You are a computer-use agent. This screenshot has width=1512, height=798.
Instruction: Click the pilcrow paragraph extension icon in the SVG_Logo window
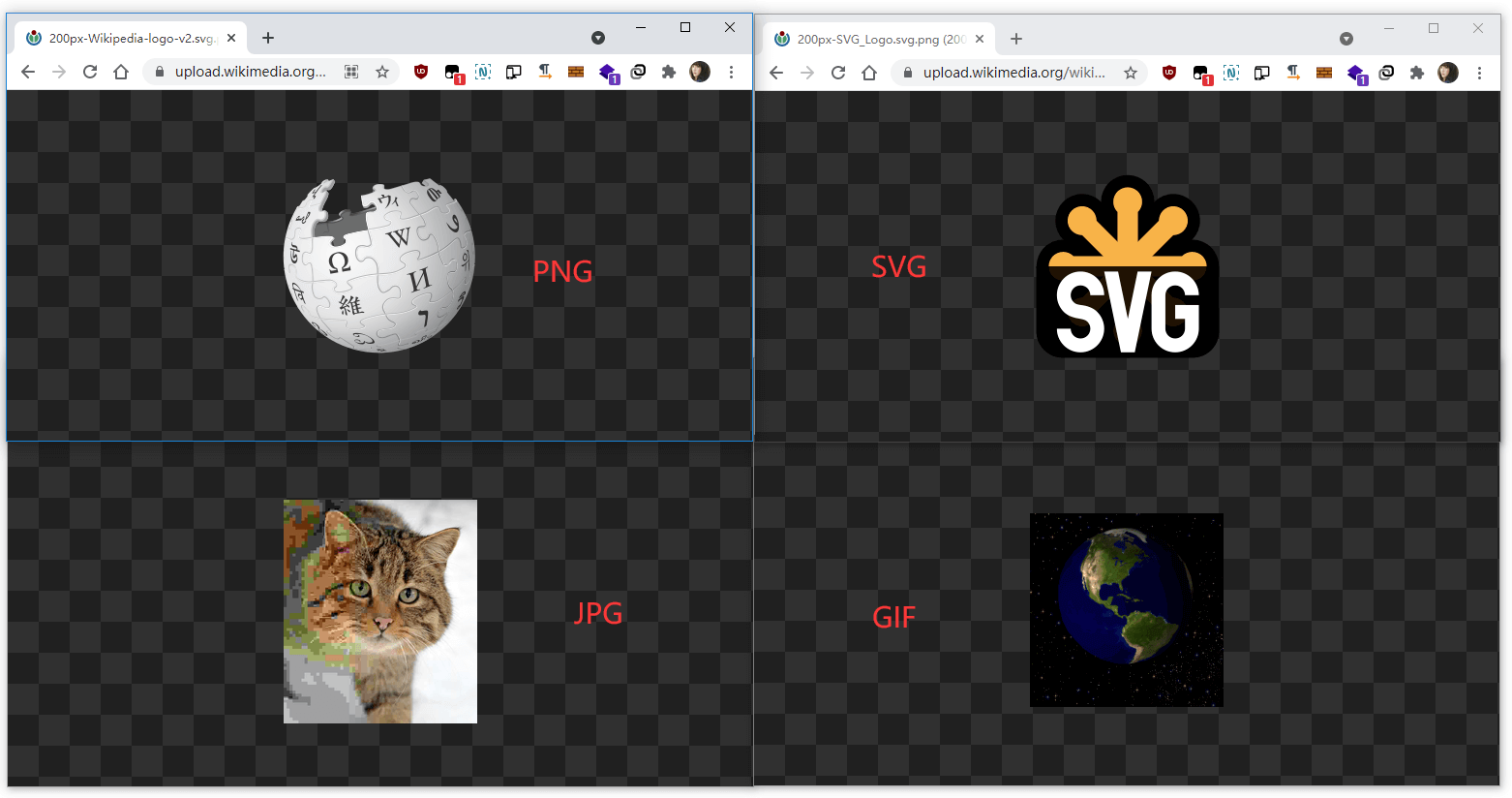[1293, 72]
